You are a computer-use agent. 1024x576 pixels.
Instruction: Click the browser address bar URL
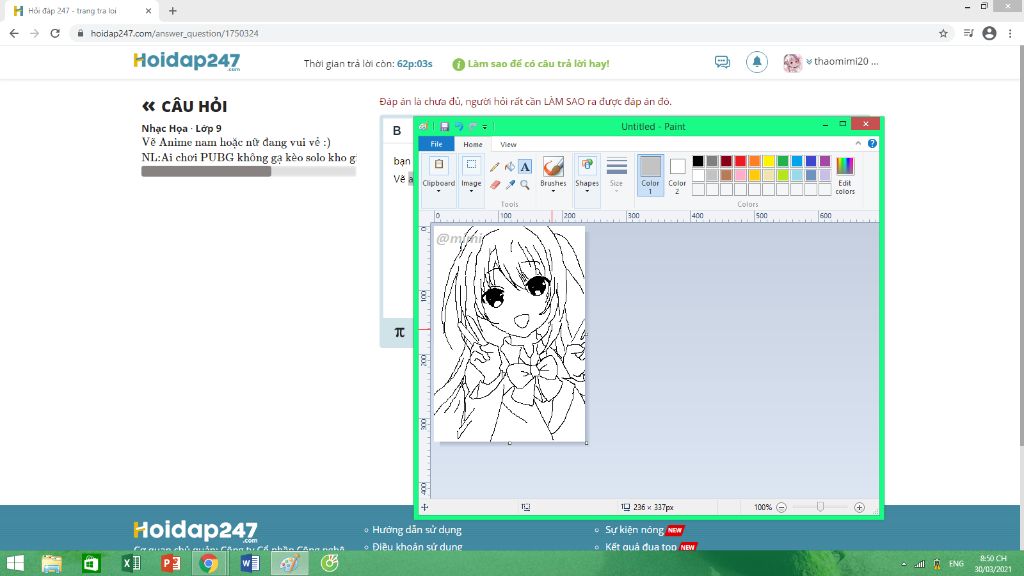174,33
